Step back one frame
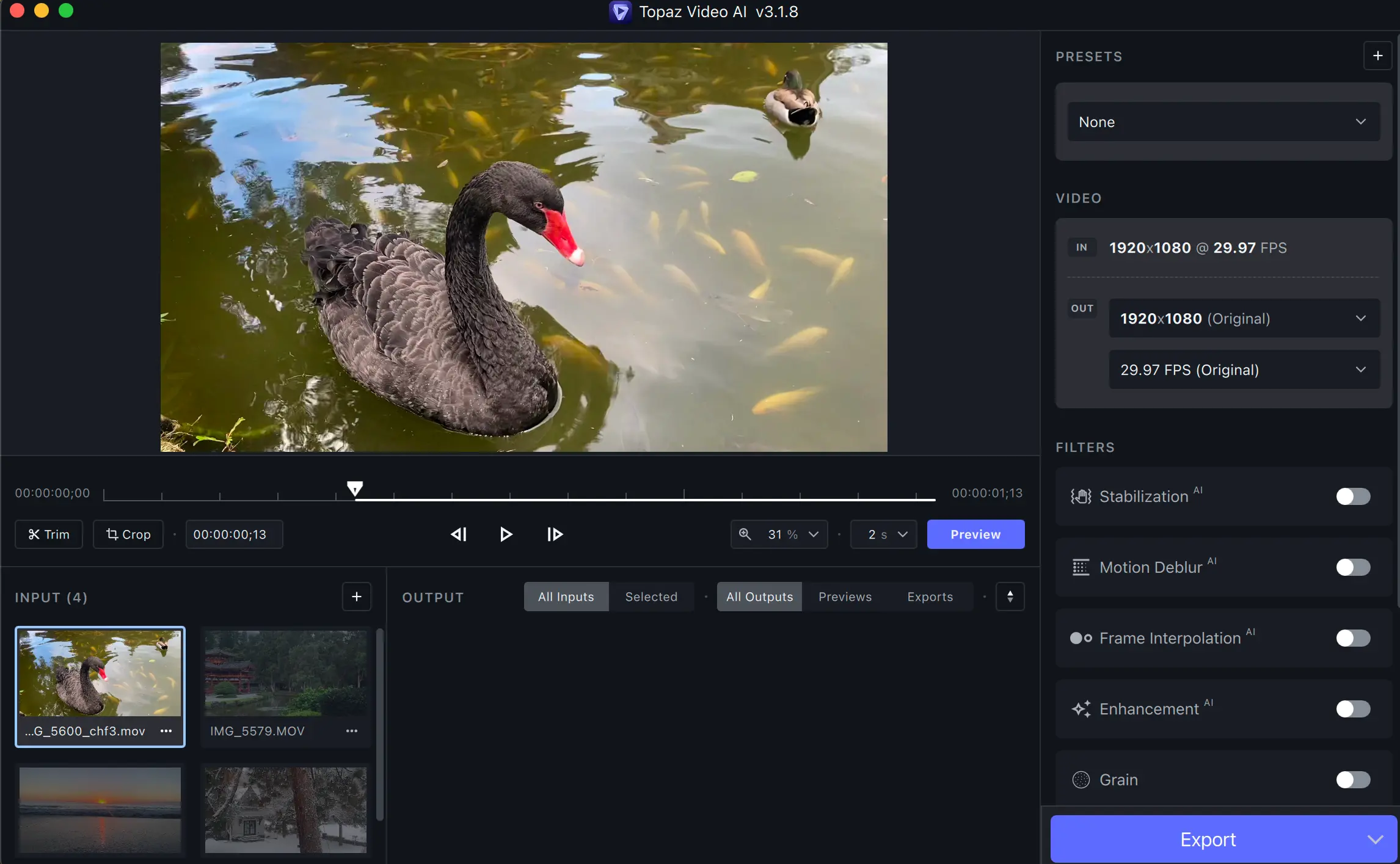1400x864 pixels. 459,534
